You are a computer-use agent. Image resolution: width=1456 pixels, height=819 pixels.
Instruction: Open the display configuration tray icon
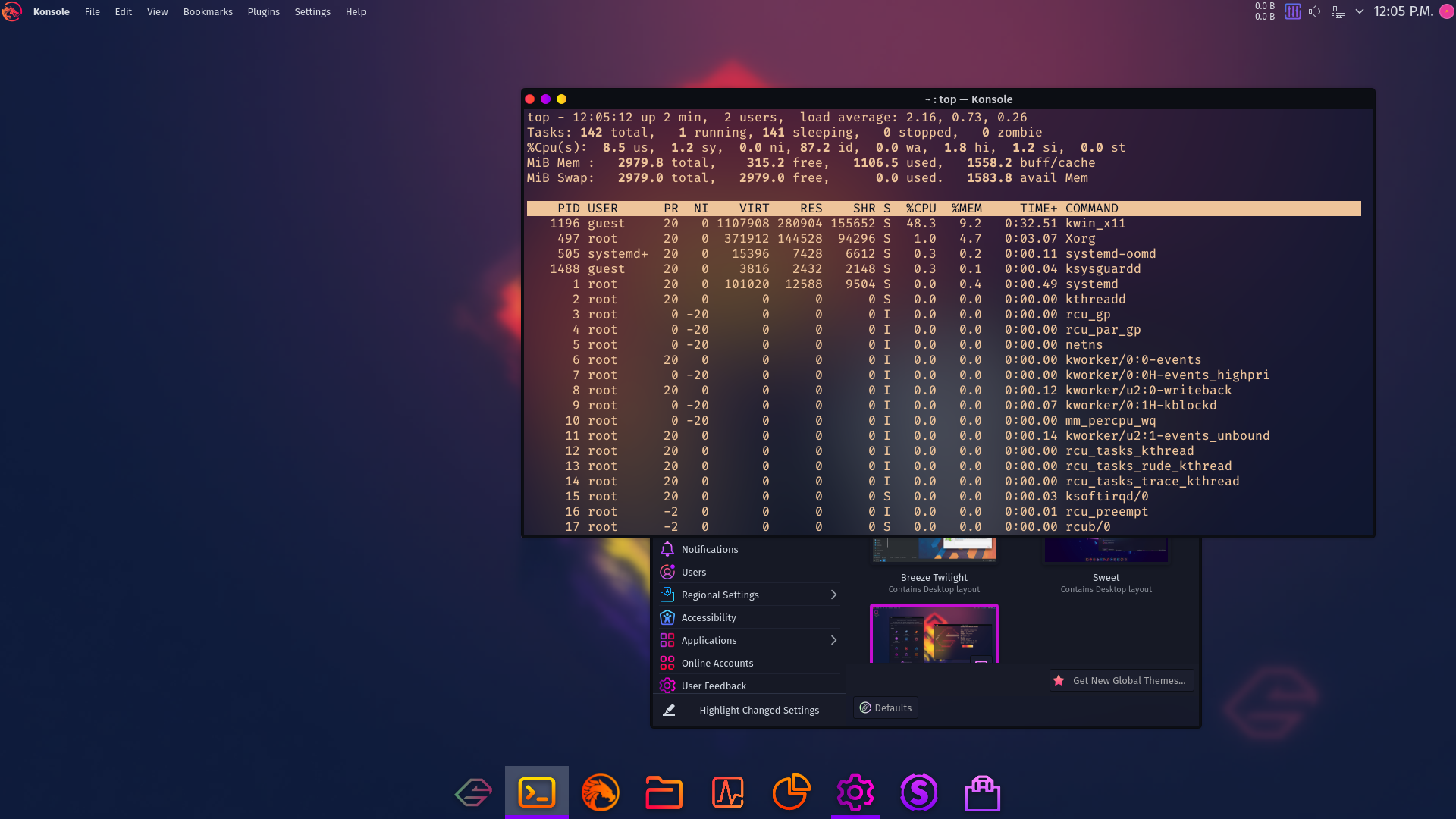(x=1338, y=11)
